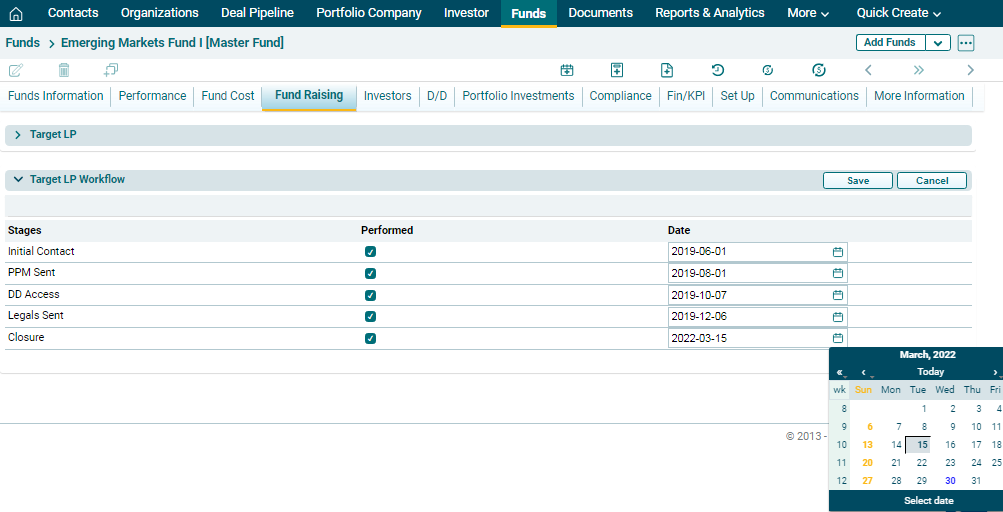Click the delete trash icon
Screen dimensions: 1003x512
[x=64, y=70]
